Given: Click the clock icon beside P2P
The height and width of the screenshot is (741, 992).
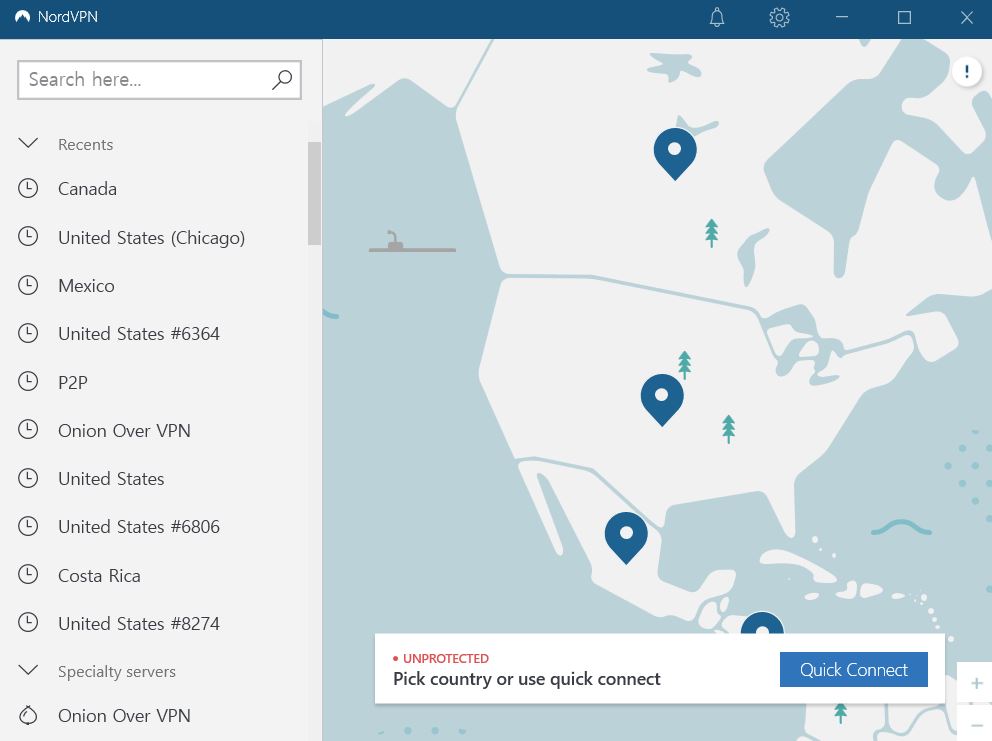Looking at the screenshot, I should (x=28, y=382).
